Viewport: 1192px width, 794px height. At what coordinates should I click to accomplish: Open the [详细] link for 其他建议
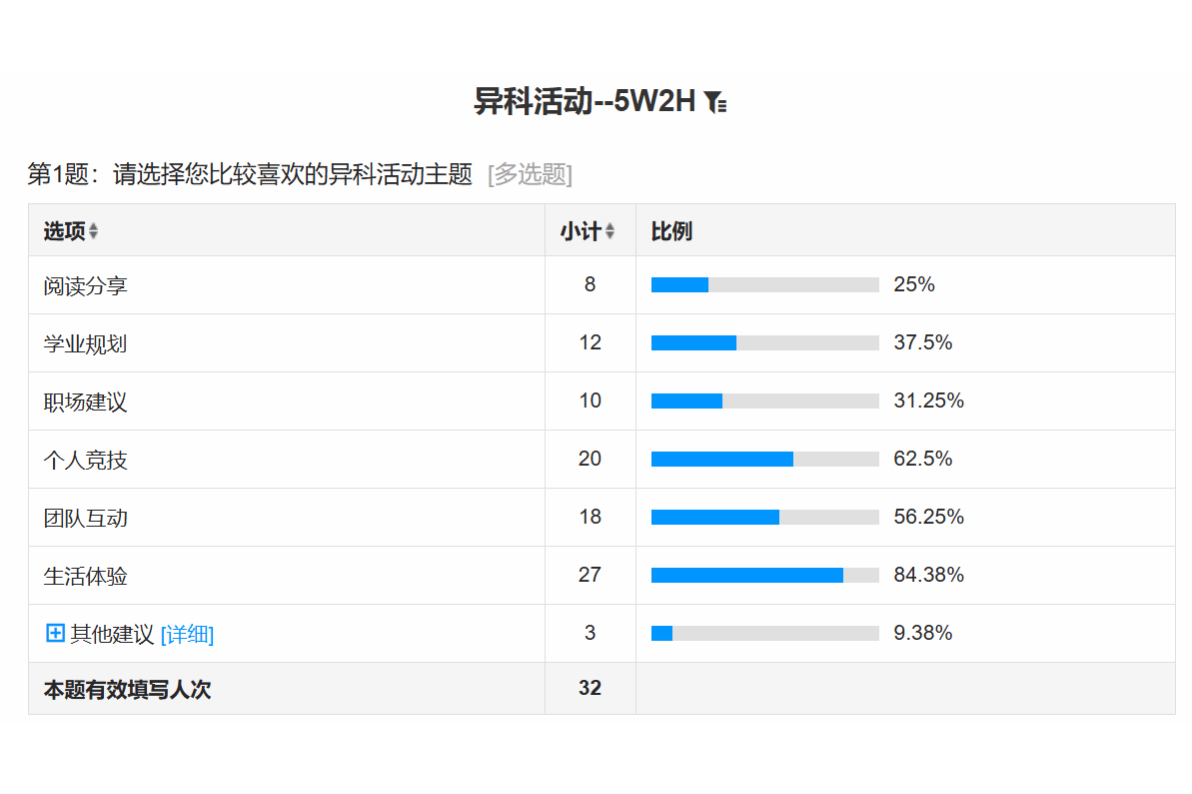187,634
